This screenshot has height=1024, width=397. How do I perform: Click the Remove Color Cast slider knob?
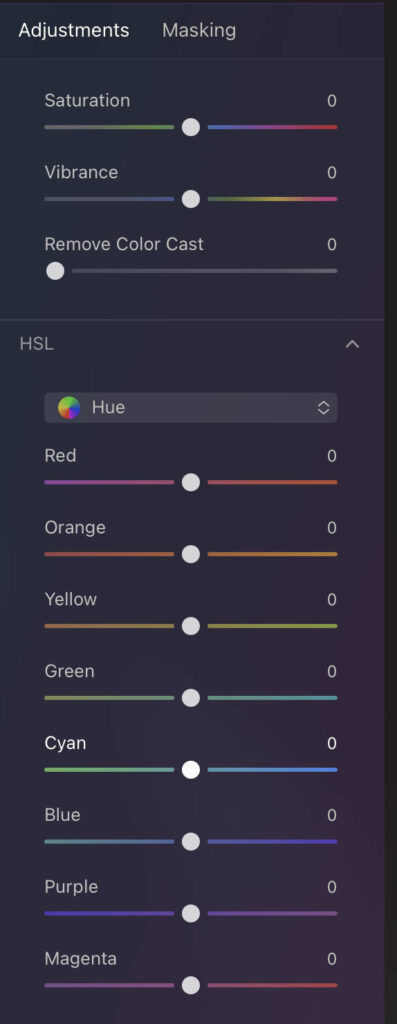[56, 270]
